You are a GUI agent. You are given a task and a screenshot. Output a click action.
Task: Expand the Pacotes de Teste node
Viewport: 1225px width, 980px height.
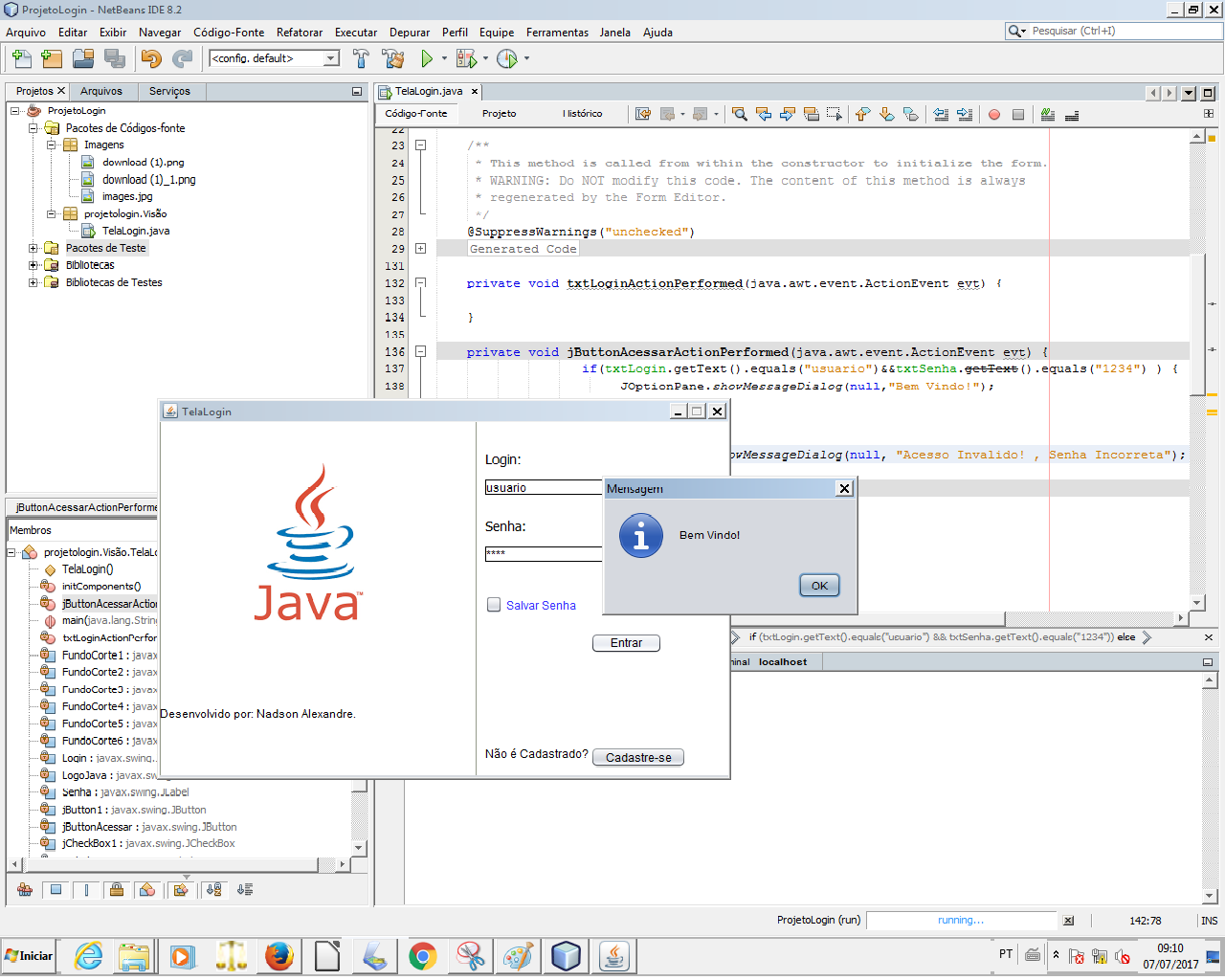point(33,248)
